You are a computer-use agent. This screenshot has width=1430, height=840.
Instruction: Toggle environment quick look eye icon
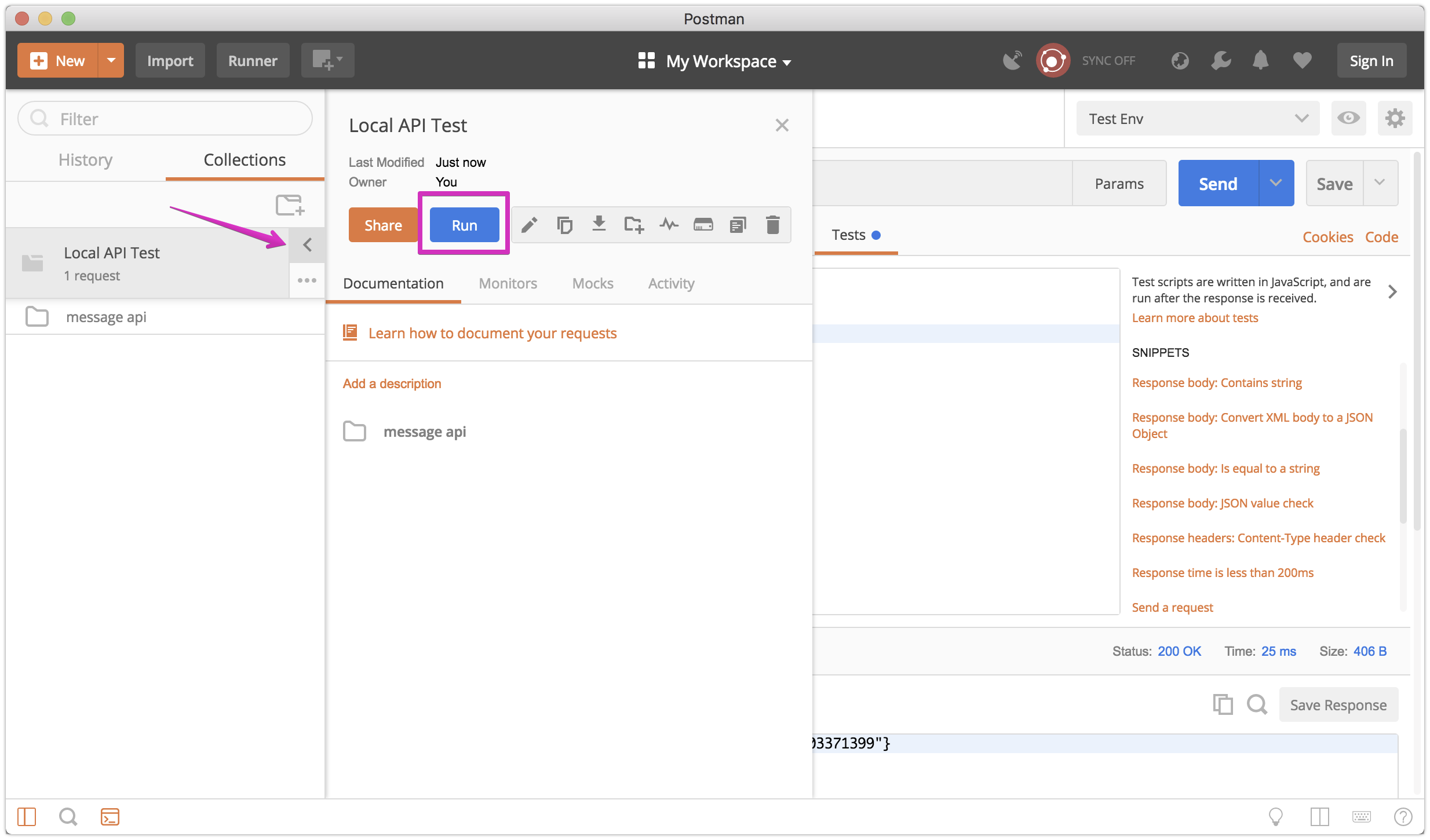tap(1348, 118)
